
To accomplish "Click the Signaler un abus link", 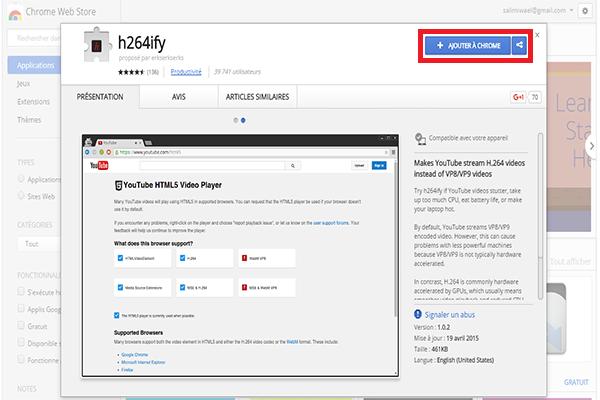I will tap(450, 315).
